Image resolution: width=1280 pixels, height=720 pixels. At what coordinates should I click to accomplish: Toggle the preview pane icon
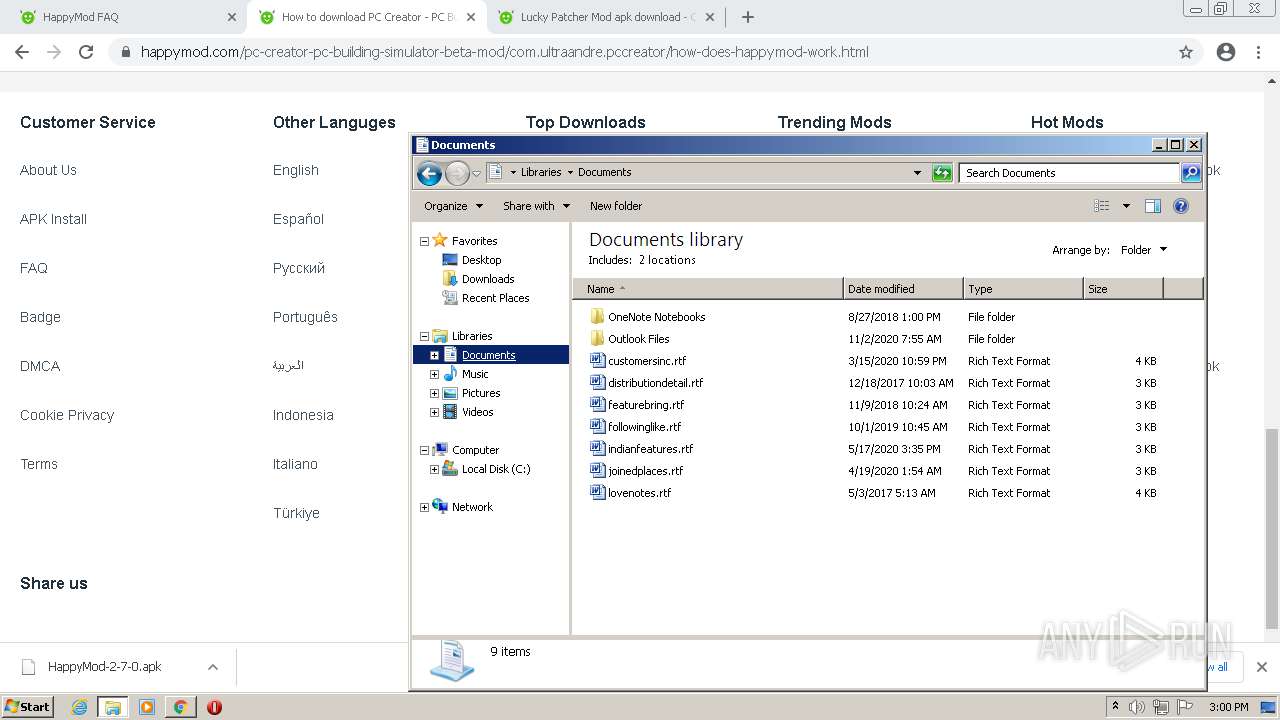click(1153, 206)
